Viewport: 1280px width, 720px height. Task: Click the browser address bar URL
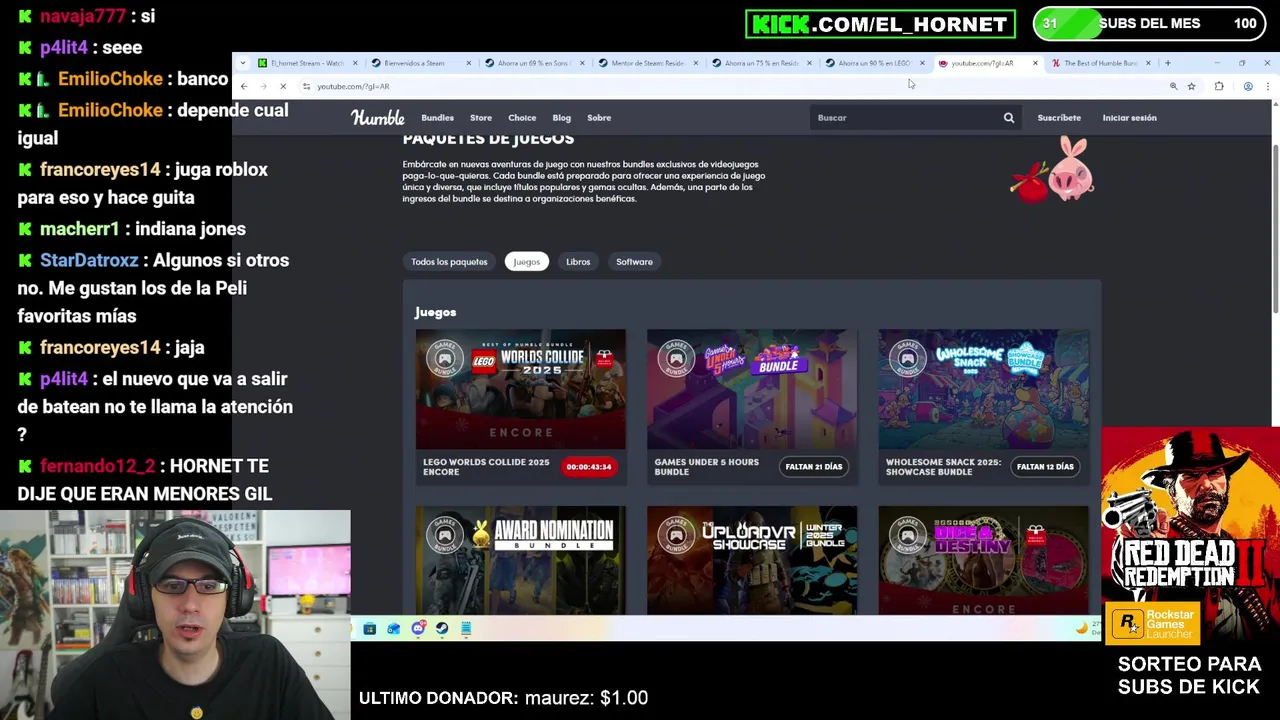point(353,87)
